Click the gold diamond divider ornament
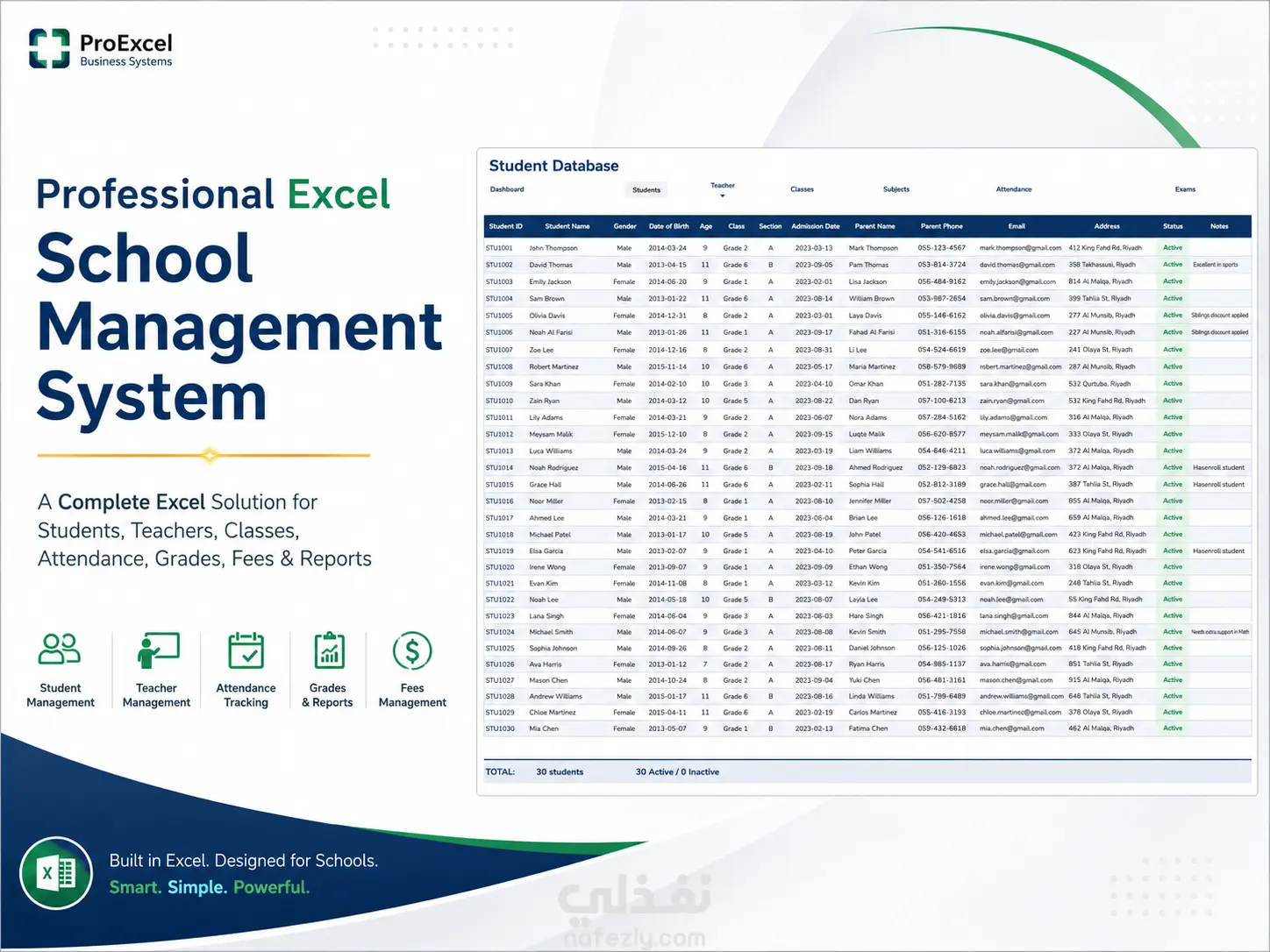The height and width of the screenshot is (952, 1270). pyautogui.click(x=210, y=455)
